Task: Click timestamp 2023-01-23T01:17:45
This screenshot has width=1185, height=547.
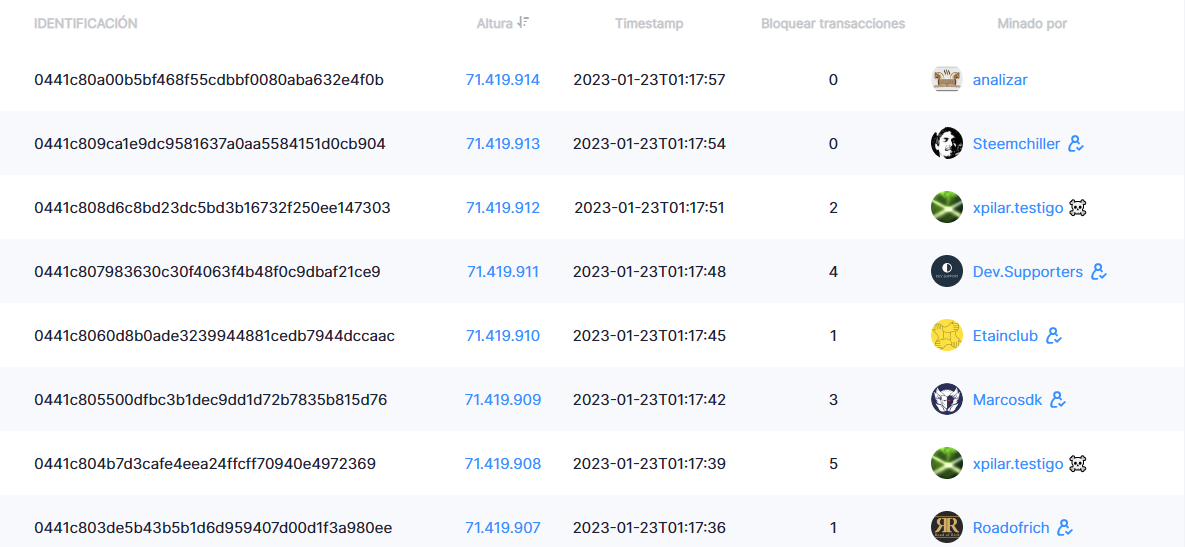Action: click(x=649, y=335)
